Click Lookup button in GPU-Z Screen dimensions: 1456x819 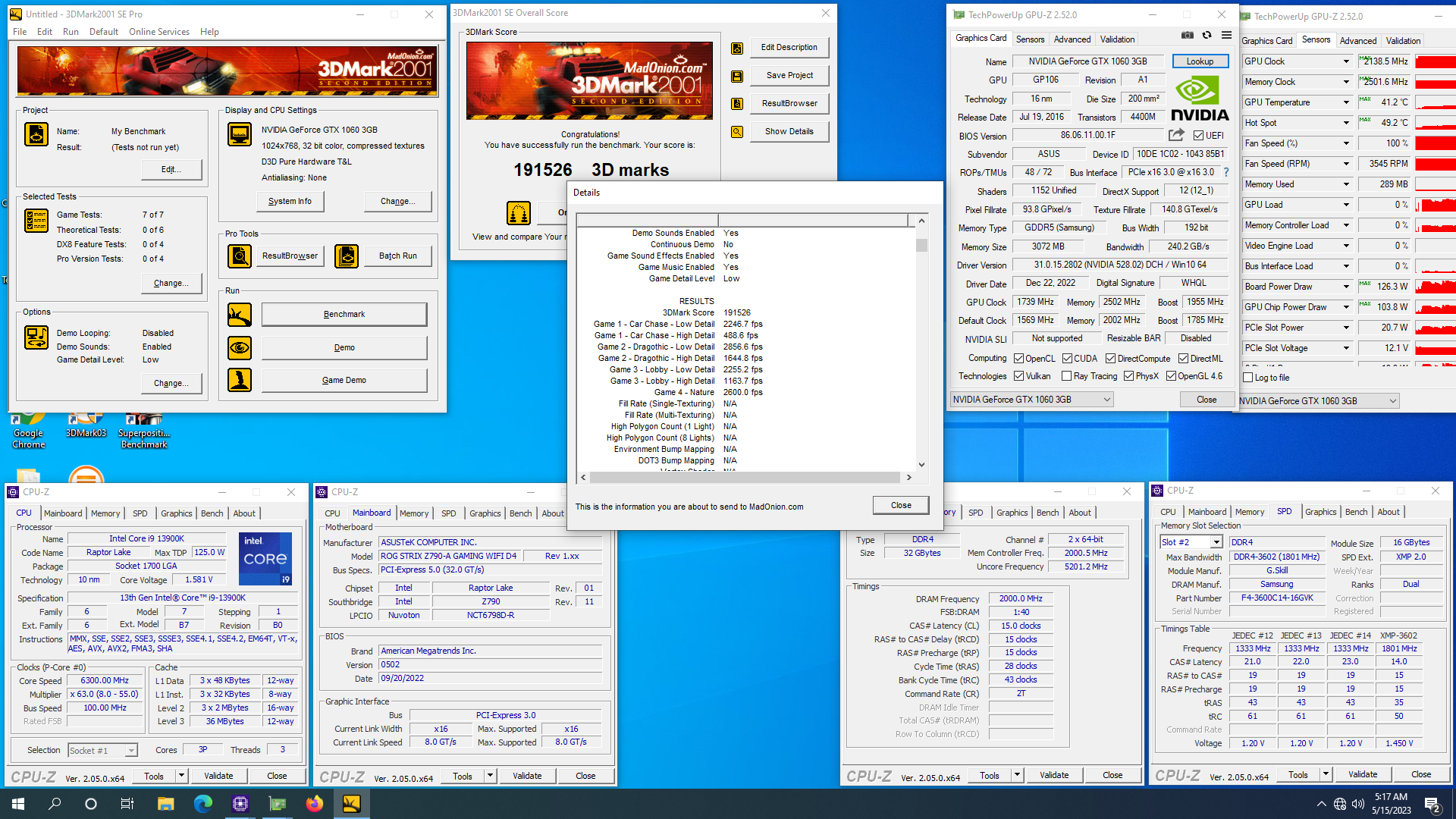pyautogui.click(x=1200, y=61)
